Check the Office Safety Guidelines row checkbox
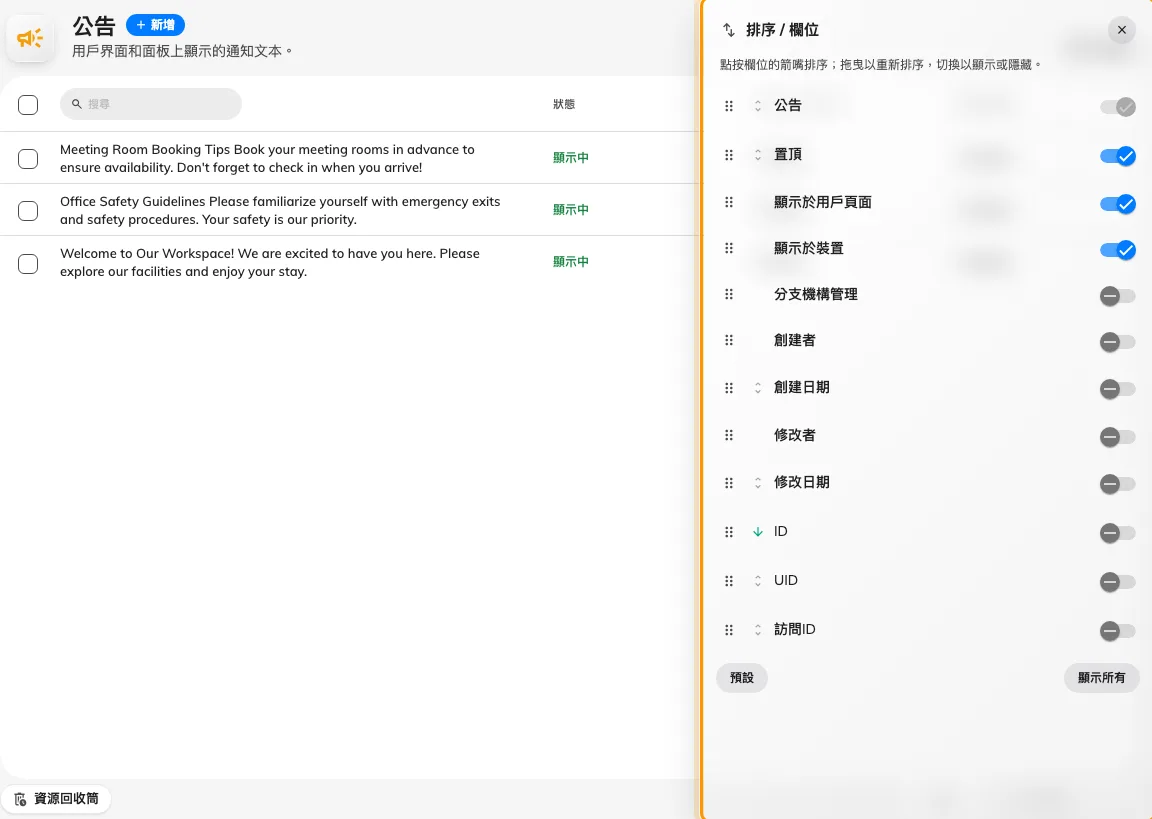The image size is (1152, 819). 28,211
